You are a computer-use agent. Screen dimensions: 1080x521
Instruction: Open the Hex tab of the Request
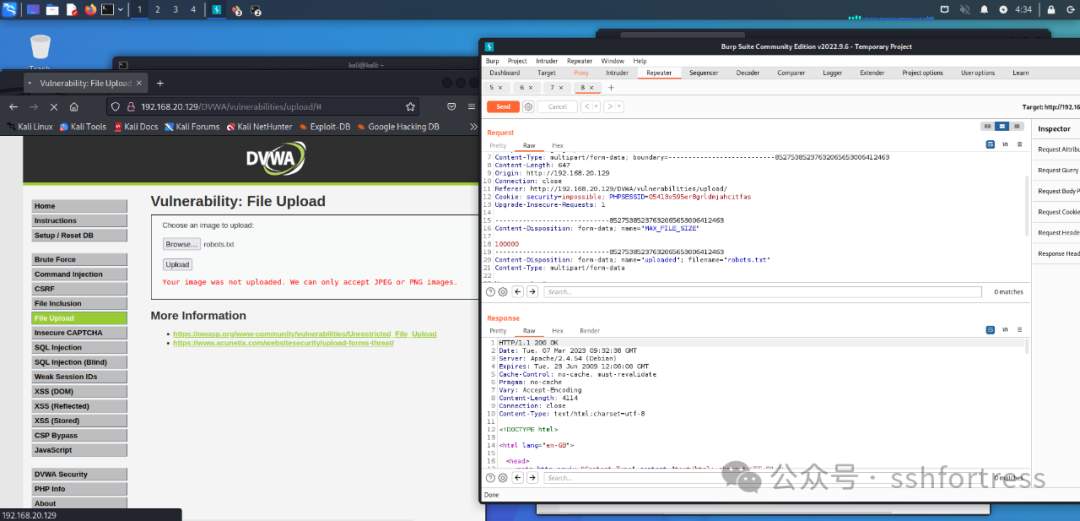558,145
